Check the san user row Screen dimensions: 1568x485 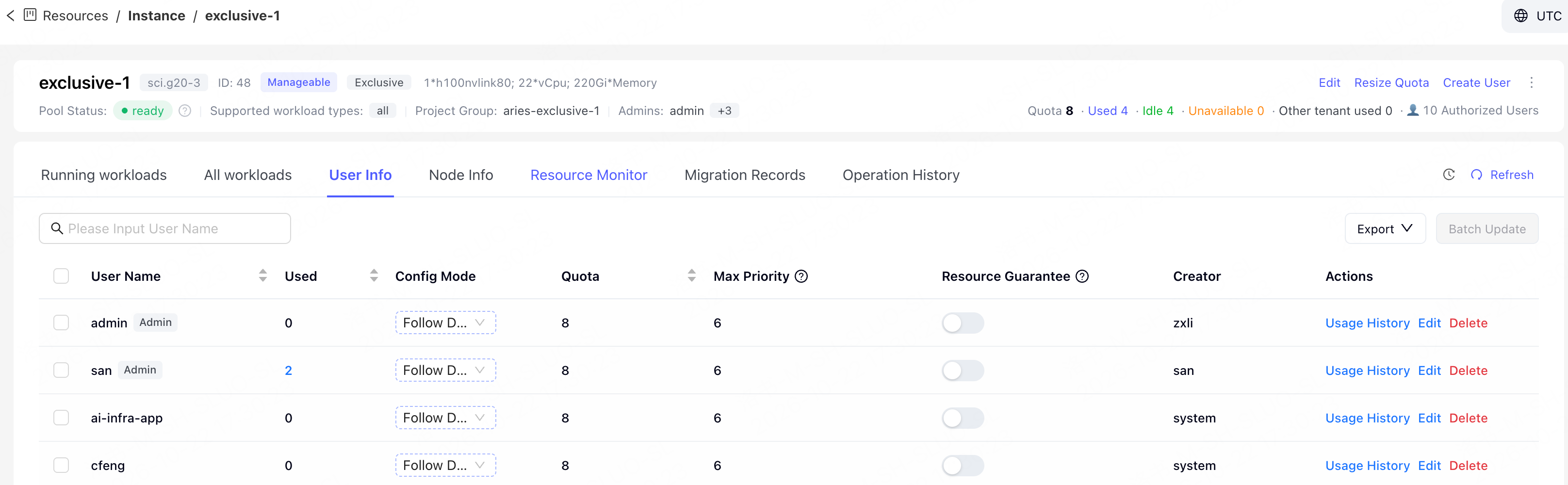[x=61, y=370]
